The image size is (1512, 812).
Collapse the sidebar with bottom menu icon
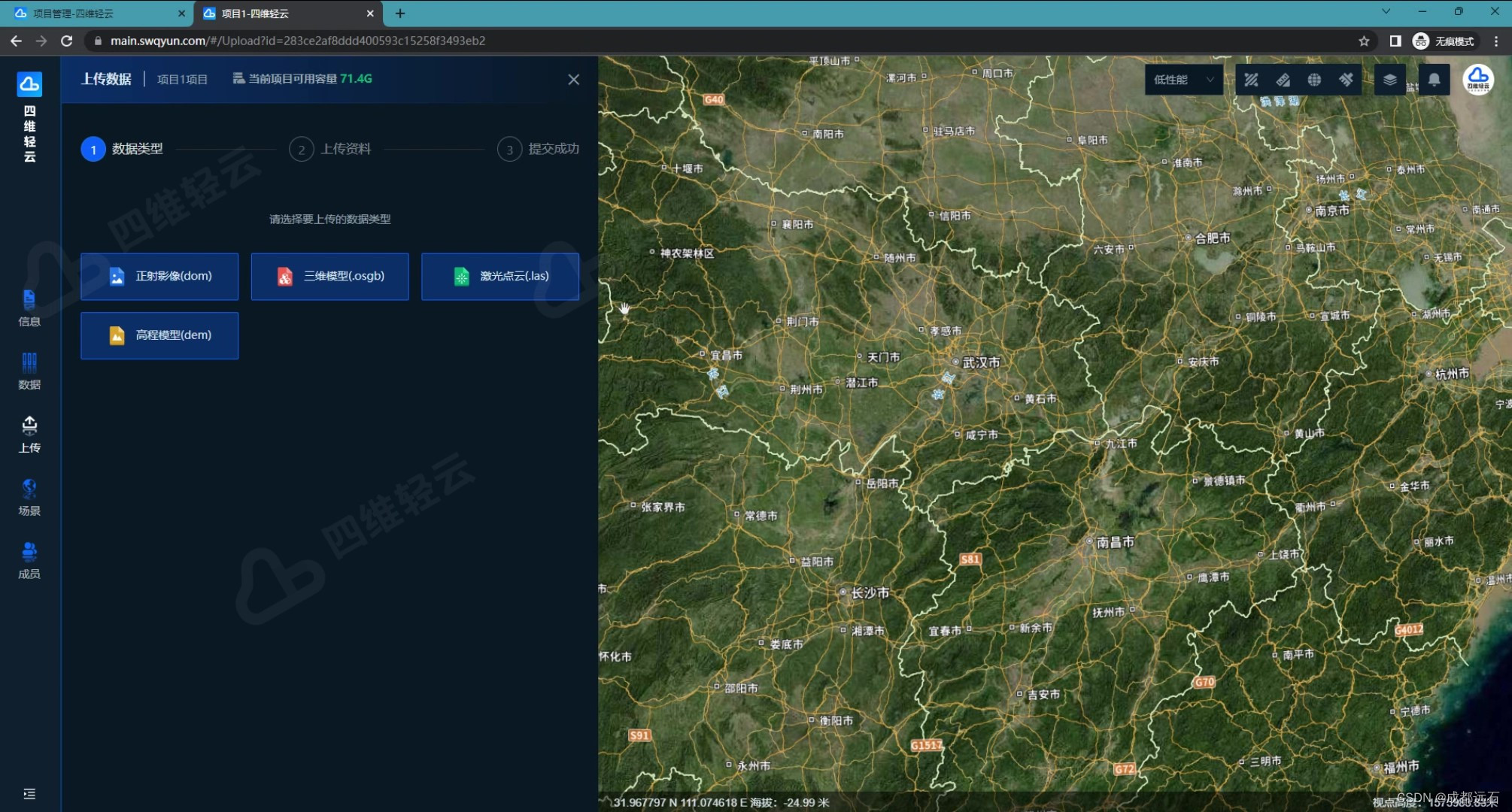click(29, 794)
